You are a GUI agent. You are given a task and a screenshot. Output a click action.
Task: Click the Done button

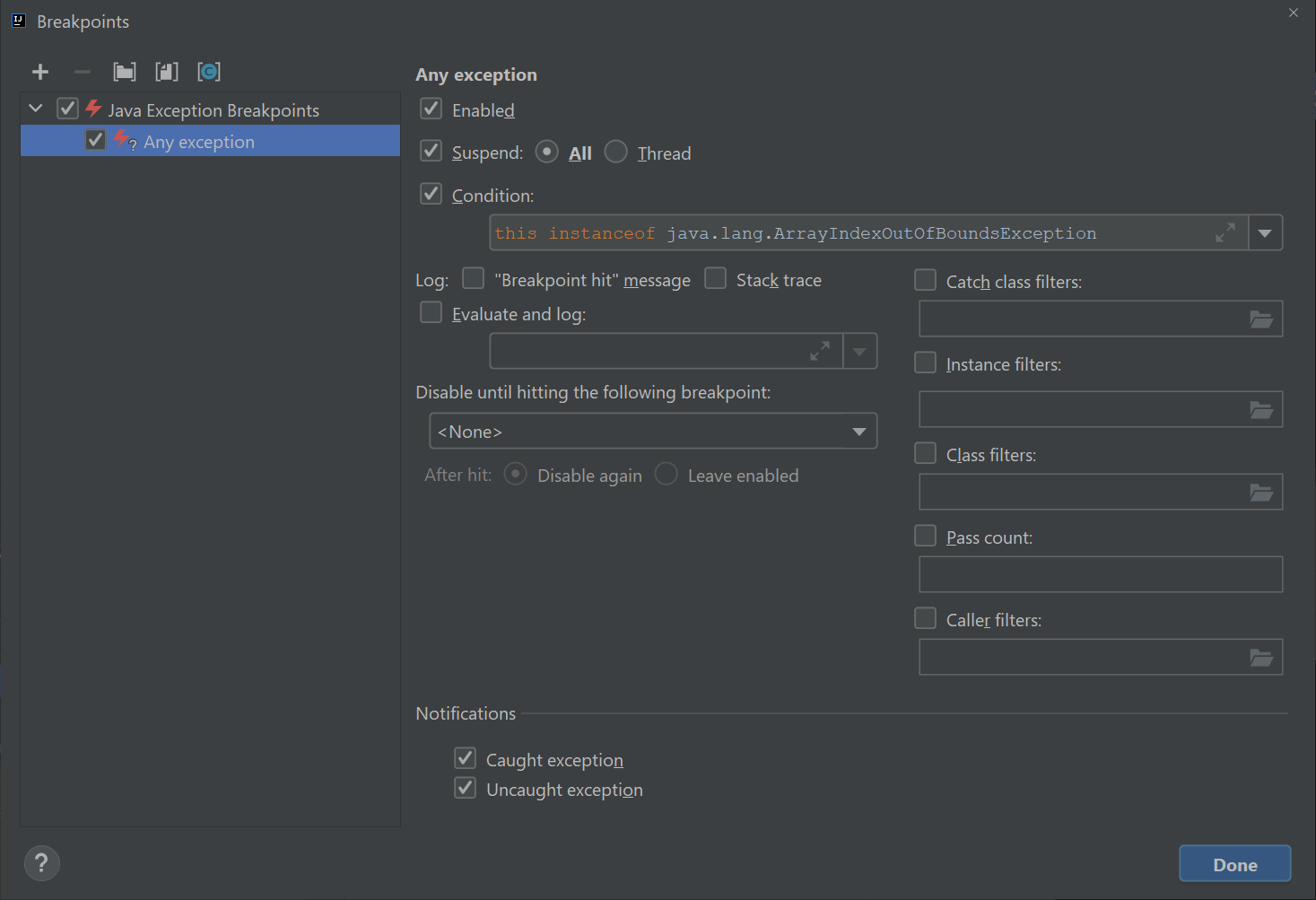click(1234, 864)
